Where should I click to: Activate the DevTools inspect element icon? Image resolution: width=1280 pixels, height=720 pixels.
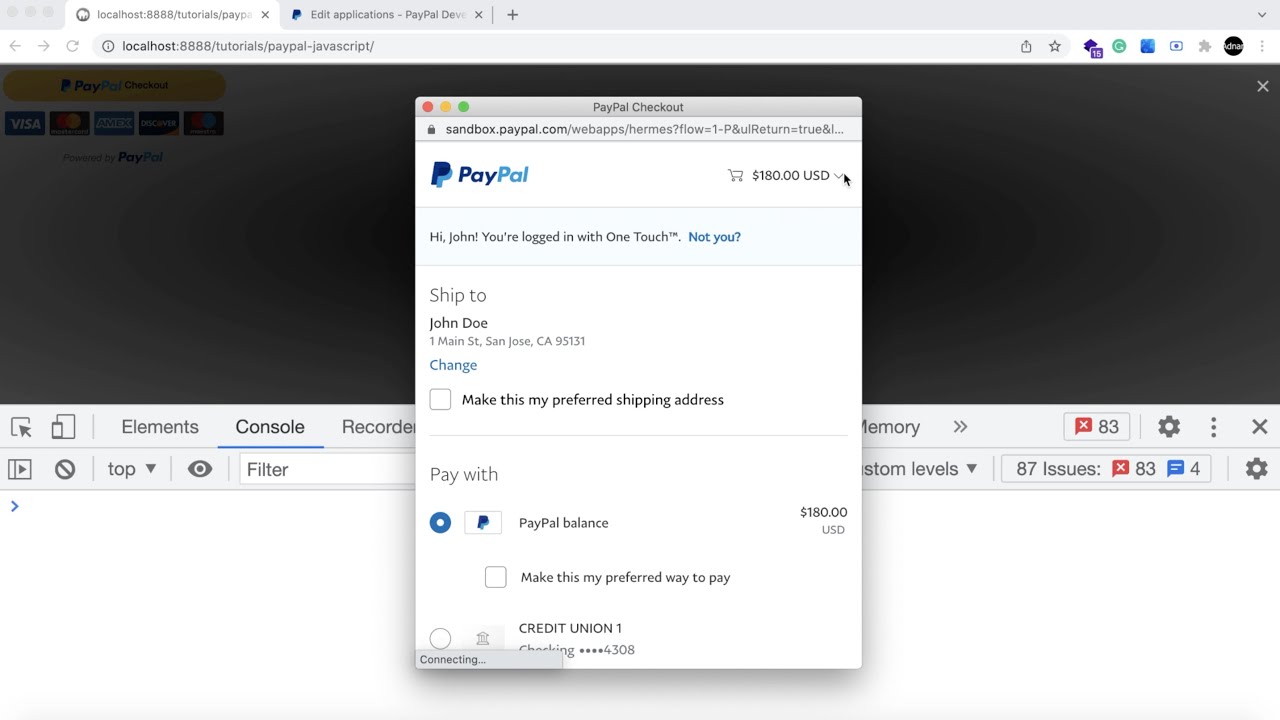(22, 427)
